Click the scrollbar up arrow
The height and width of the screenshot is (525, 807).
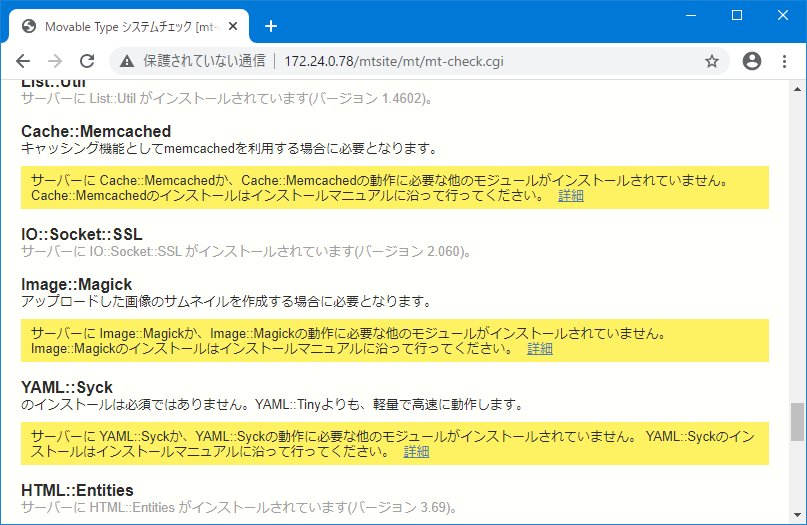click(797, 89)
